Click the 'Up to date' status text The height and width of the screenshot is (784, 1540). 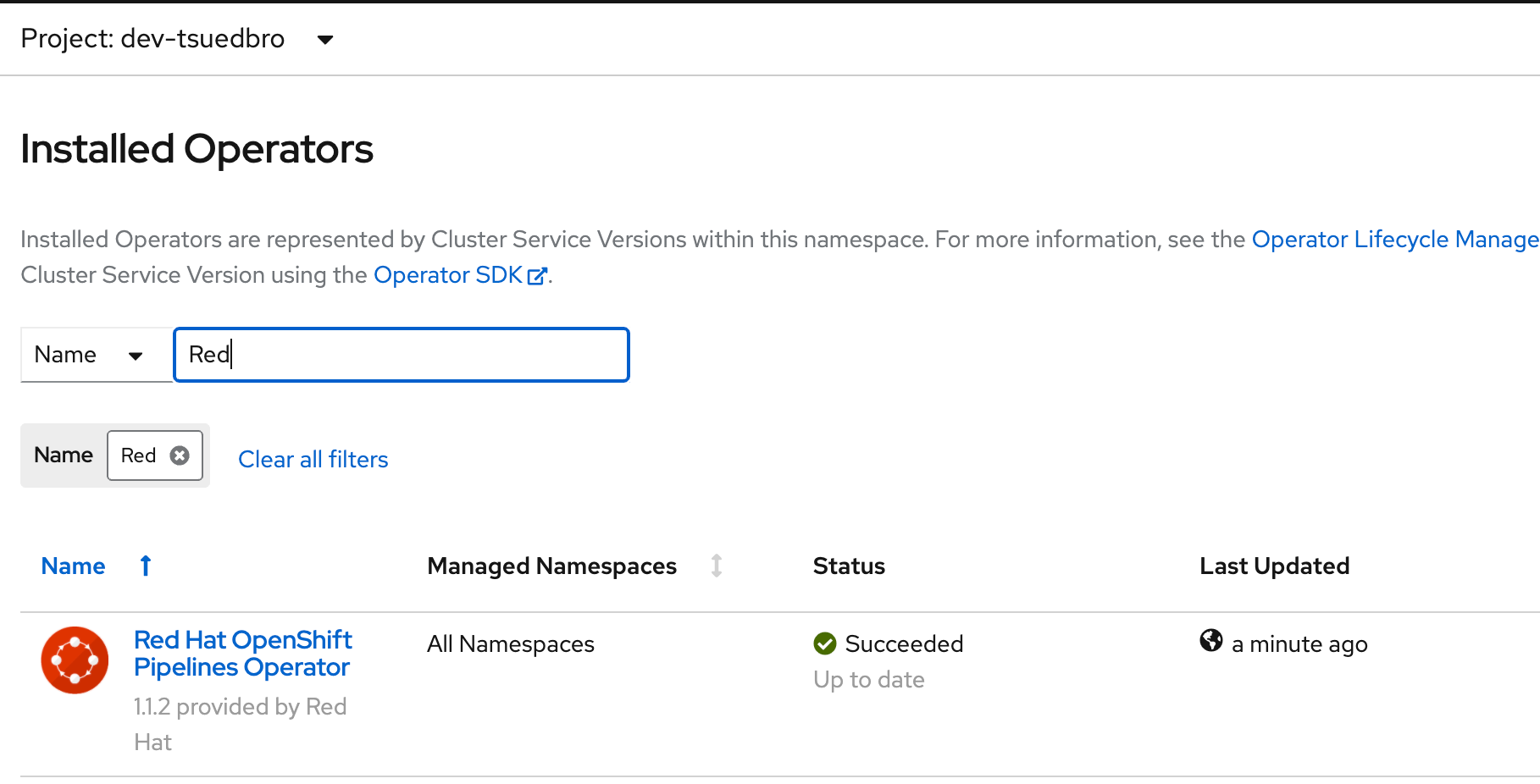point(868,680)
